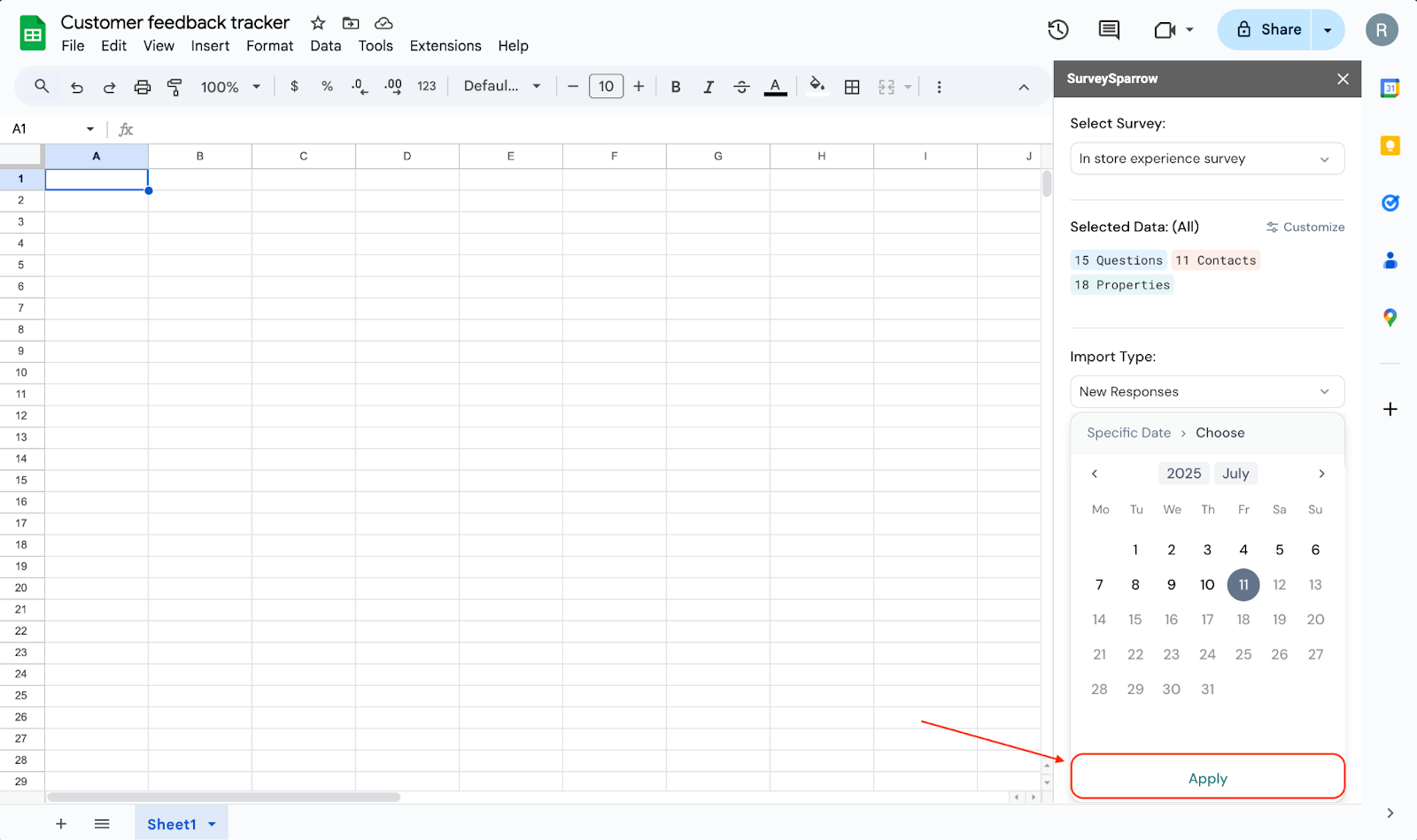Click the Apply button
The image size is (1417, 840).
[x=1207, y=778]
